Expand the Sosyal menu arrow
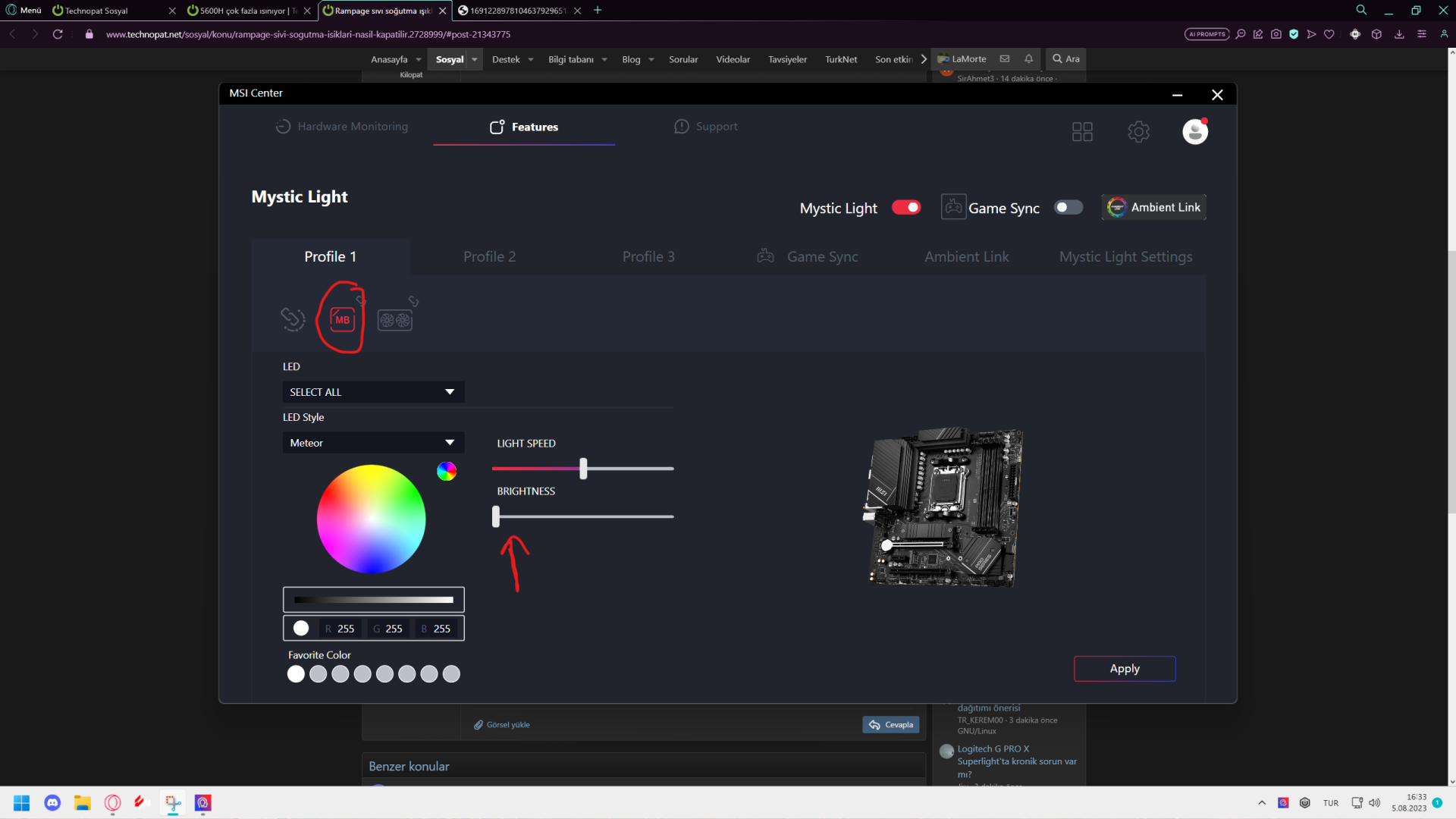This screenshot has width=1456, height=819. pyautogui.click(x=475, y=60)
